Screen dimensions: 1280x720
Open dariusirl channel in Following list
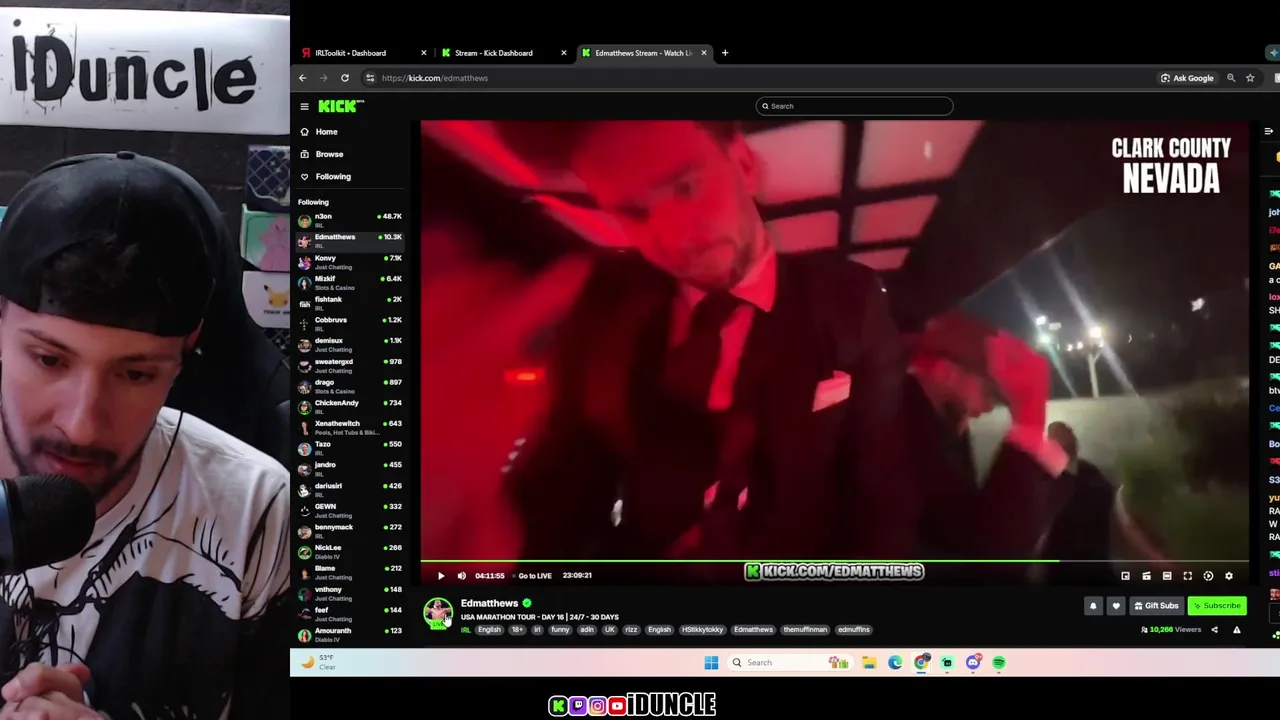(350, 489)
